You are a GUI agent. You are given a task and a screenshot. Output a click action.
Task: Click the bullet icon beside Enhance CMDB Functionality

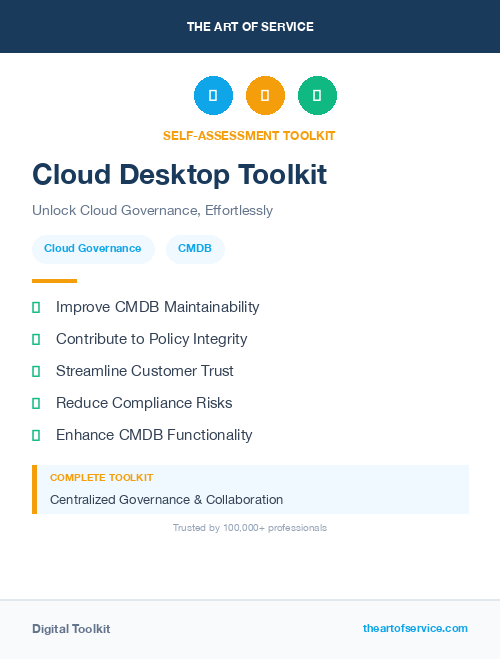pyautogui.click(x=36, y=435)
